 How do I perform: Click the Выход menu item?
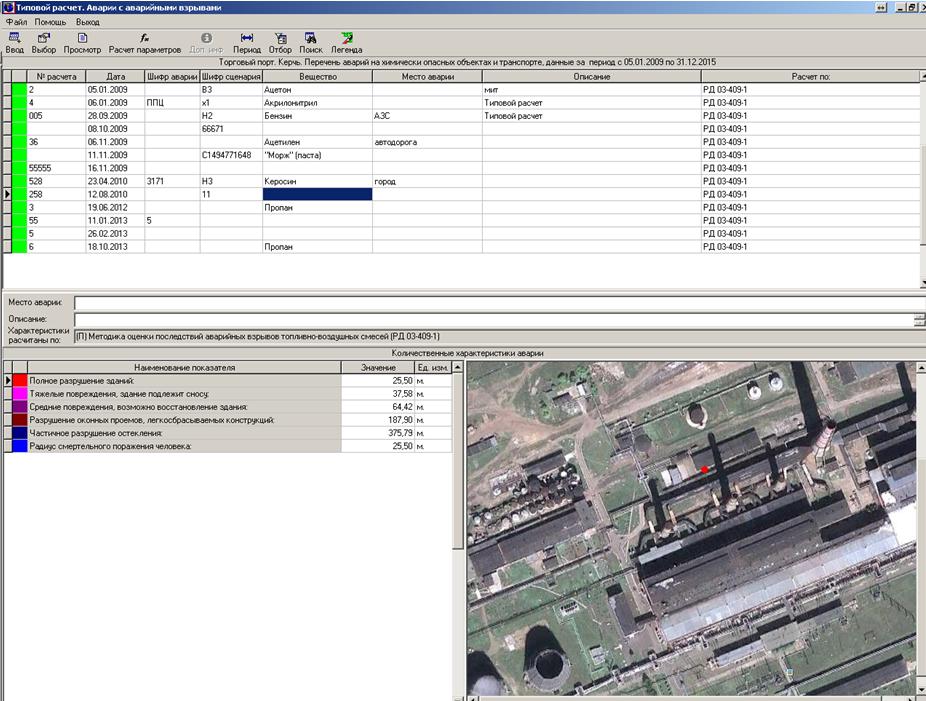click(88, 21)
